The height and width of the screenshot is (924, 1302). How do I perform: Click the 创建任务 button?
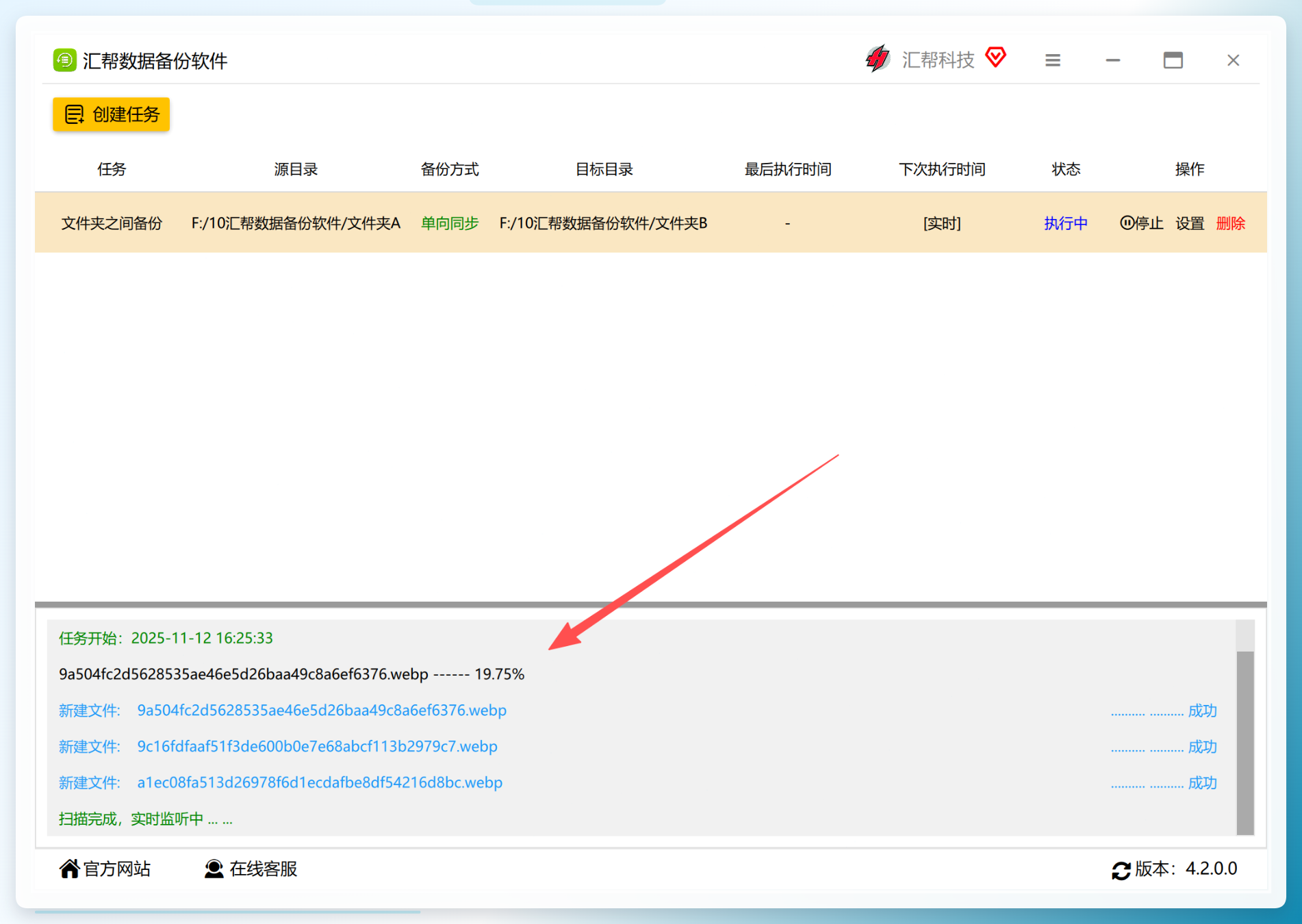coord(111,114)
